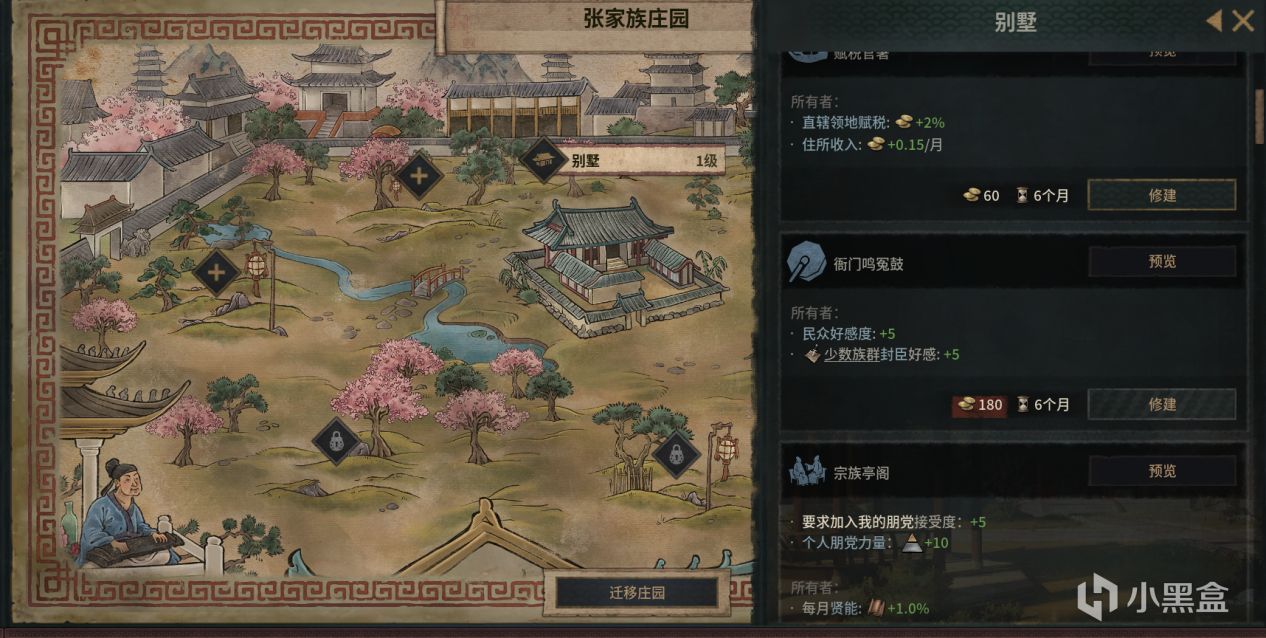
Task: Select the 别墅 building icon on the map
Action: coord(545,160)
